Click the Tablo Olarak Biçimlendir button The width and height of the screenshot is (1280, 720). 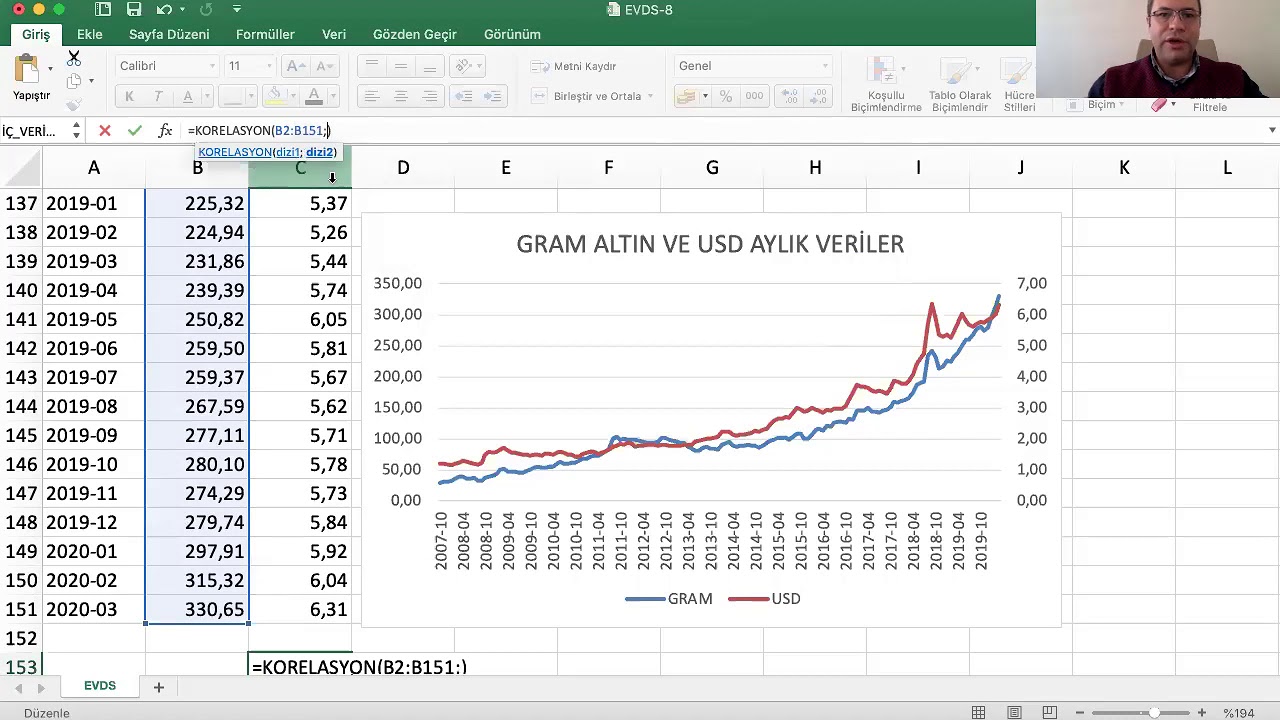coord(960,84)
